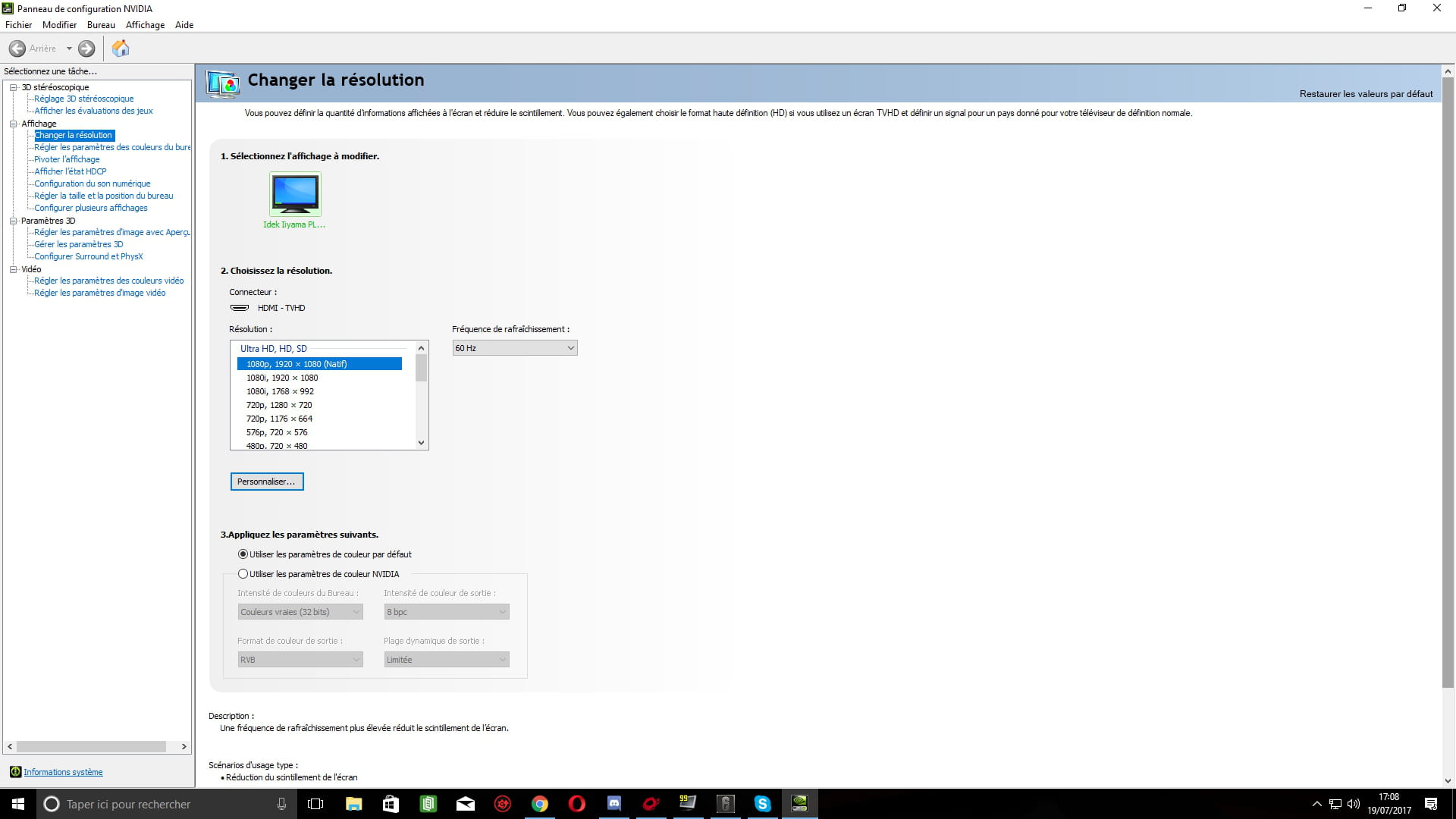Open the Affichage menu
Image resolution: width=1456 pixels, height=819 pixels.
(x=145, y=25)
